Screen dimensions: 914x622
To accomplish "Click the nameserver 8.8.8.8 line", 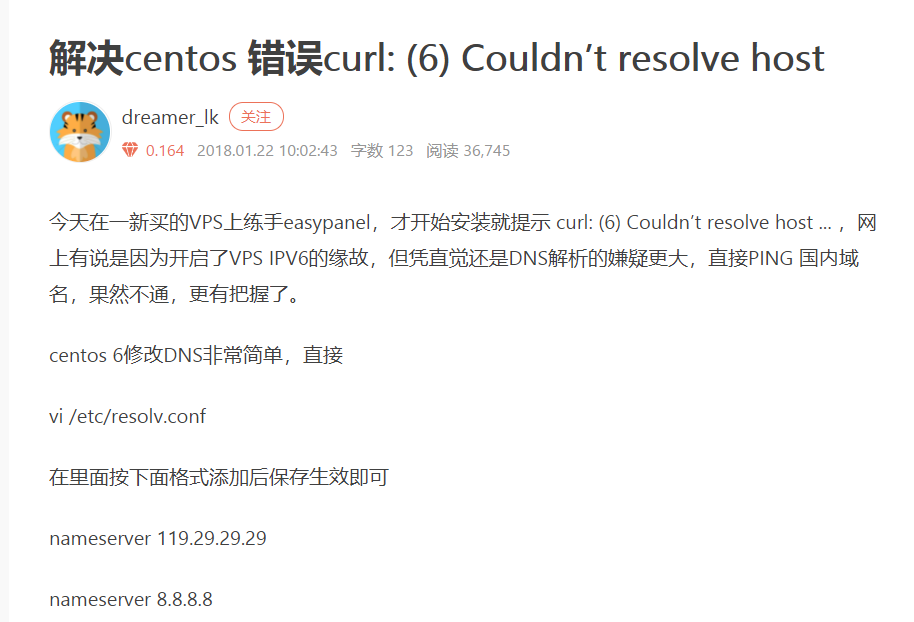I will click(131, 599).
